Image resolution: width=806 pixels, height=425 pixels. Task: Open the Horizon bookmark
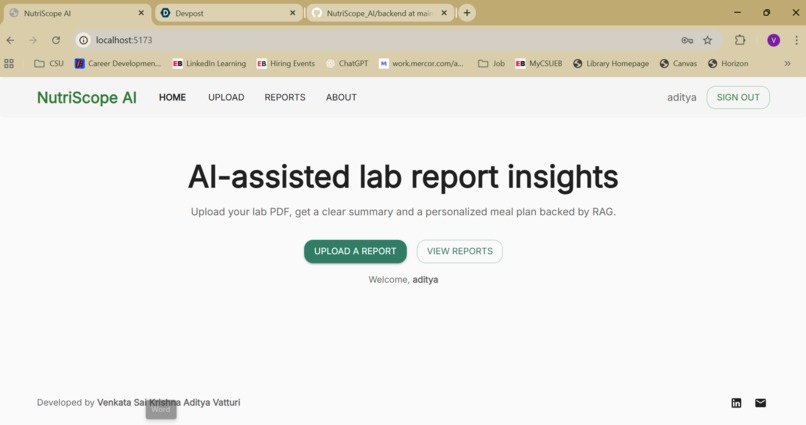coord(728,64)
